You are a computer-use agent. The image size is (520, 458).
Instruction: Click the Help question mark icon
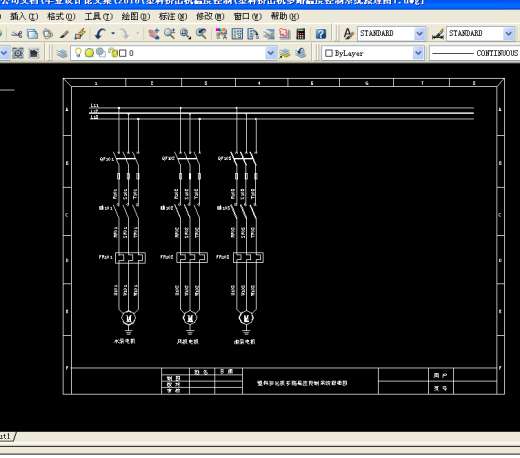(321, 34)
